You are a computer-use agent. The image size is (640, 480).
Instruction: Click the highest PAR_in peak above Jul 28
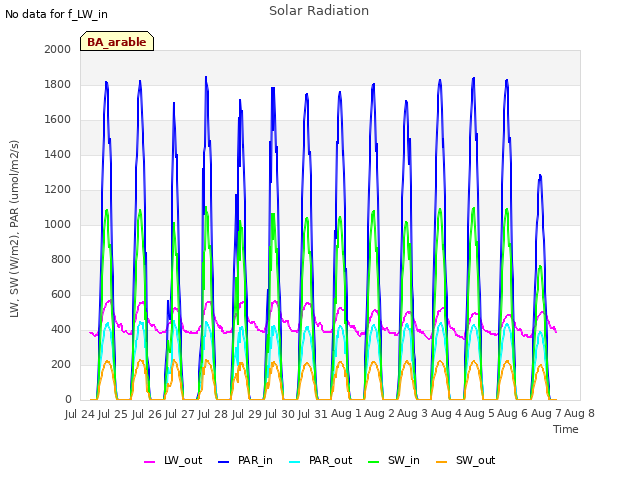click(x=206, y=77)
